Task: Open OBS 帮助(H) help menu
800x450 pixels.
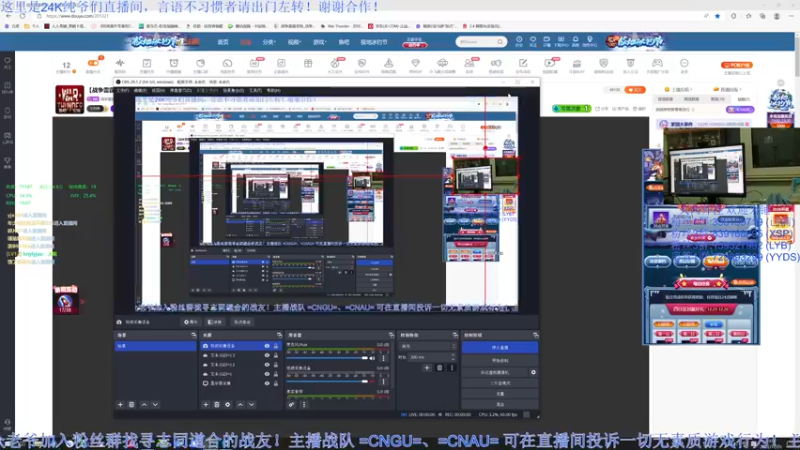Action: tap(273, 90)
